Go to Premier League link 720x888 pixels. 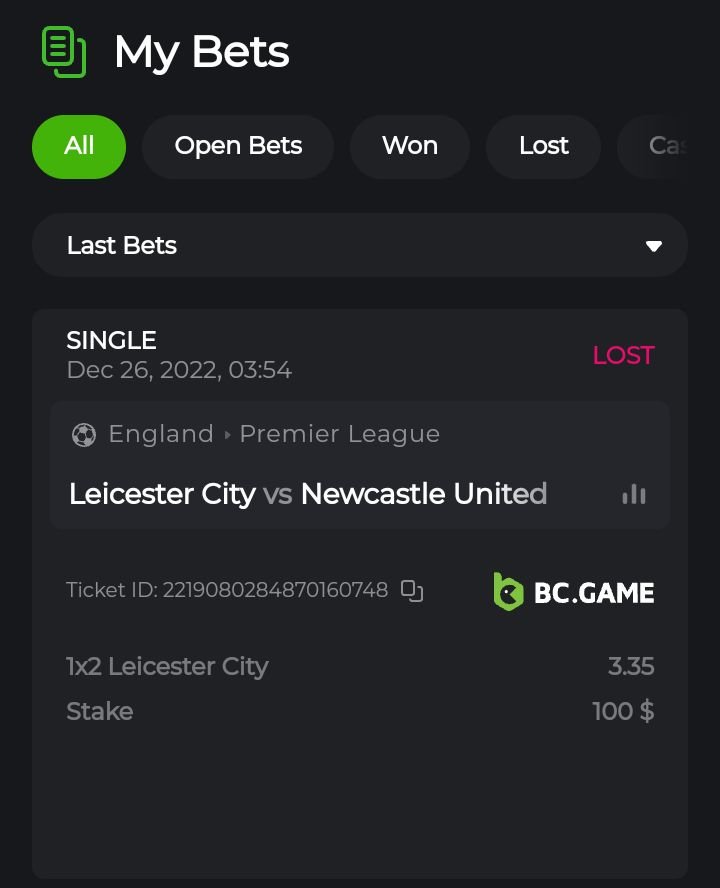coord(340,434)
